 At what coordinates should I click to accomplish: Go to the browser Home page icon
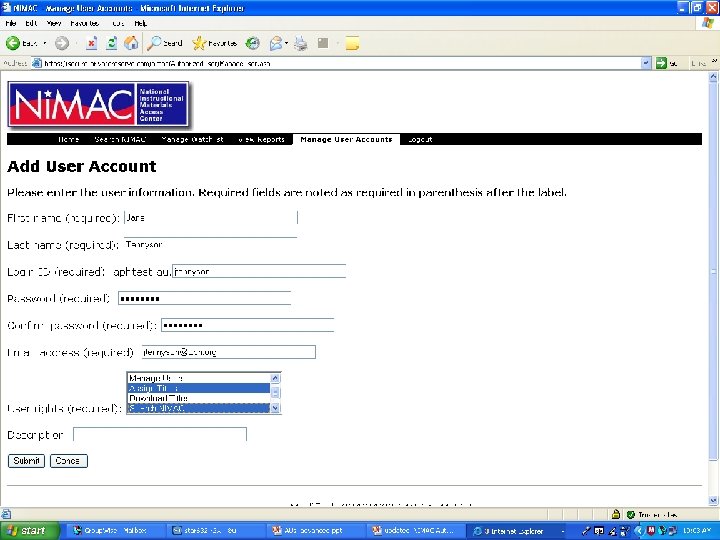tap(131, 43)
